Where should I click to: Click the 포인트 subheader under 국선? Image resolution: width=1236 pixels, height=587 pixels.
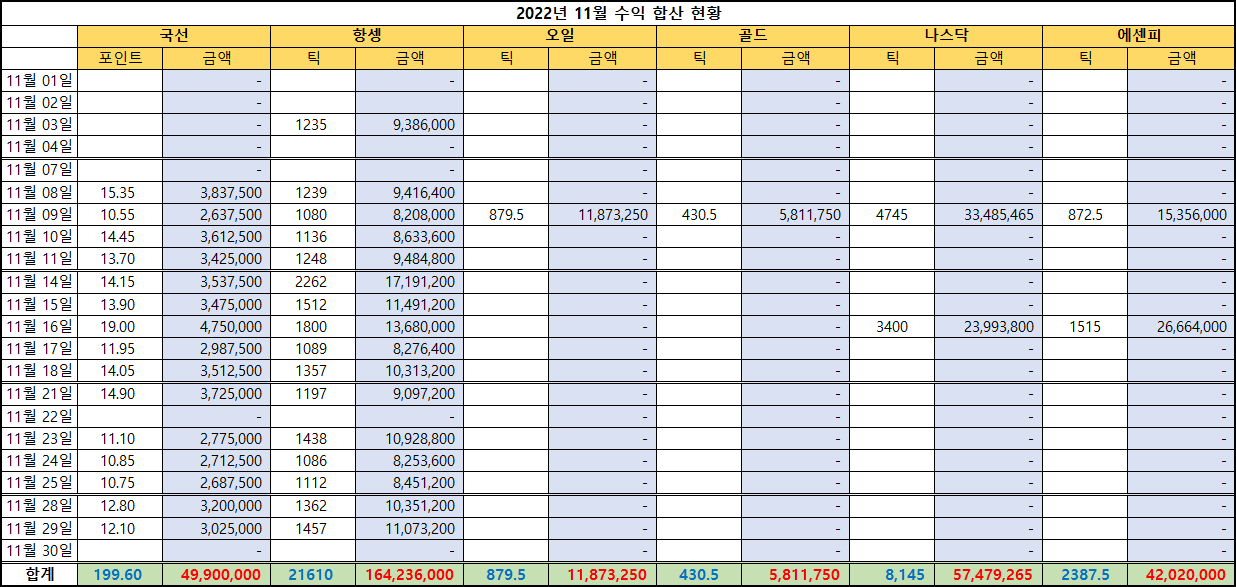(x=120, y=58)
